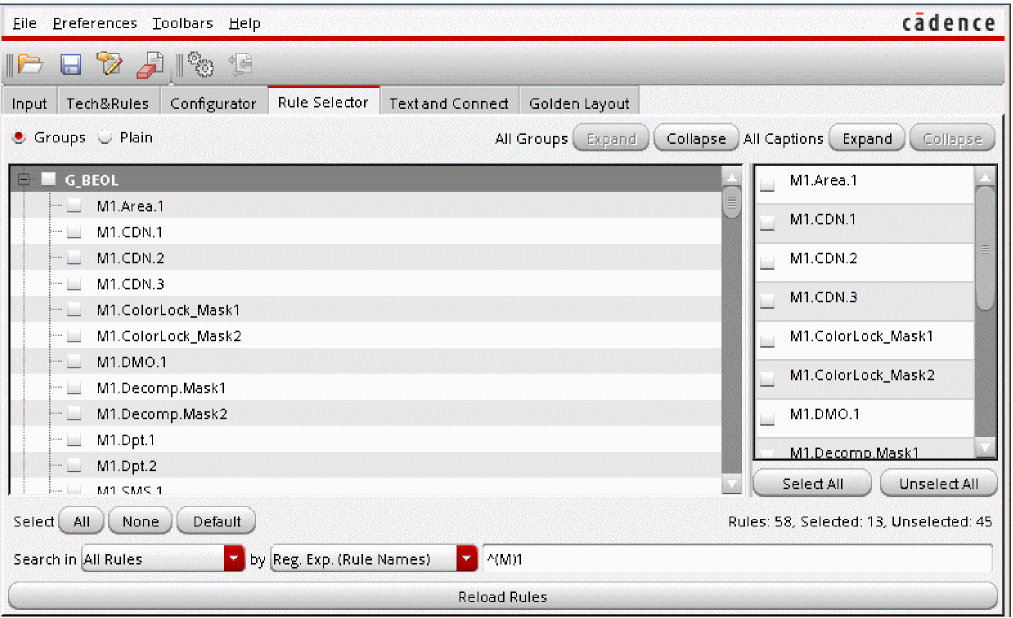This screenshot has width=1013, height=618.
Task: Check M1.CDN.2 in the tree list
Action: (x=74, y=257)
